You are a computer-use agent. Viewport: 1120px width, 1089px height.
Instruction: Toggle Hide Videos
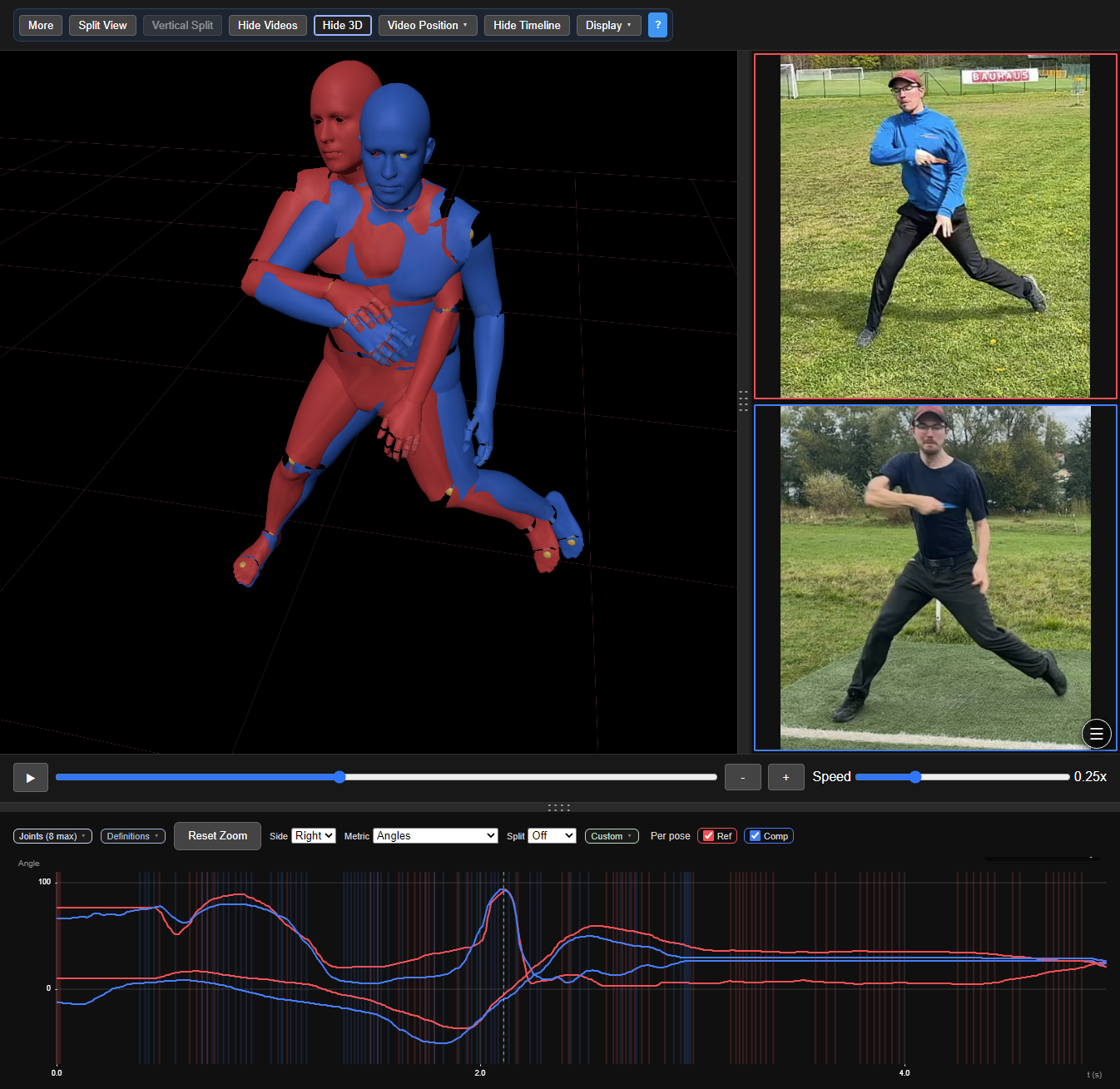click(x=267, y=25)
